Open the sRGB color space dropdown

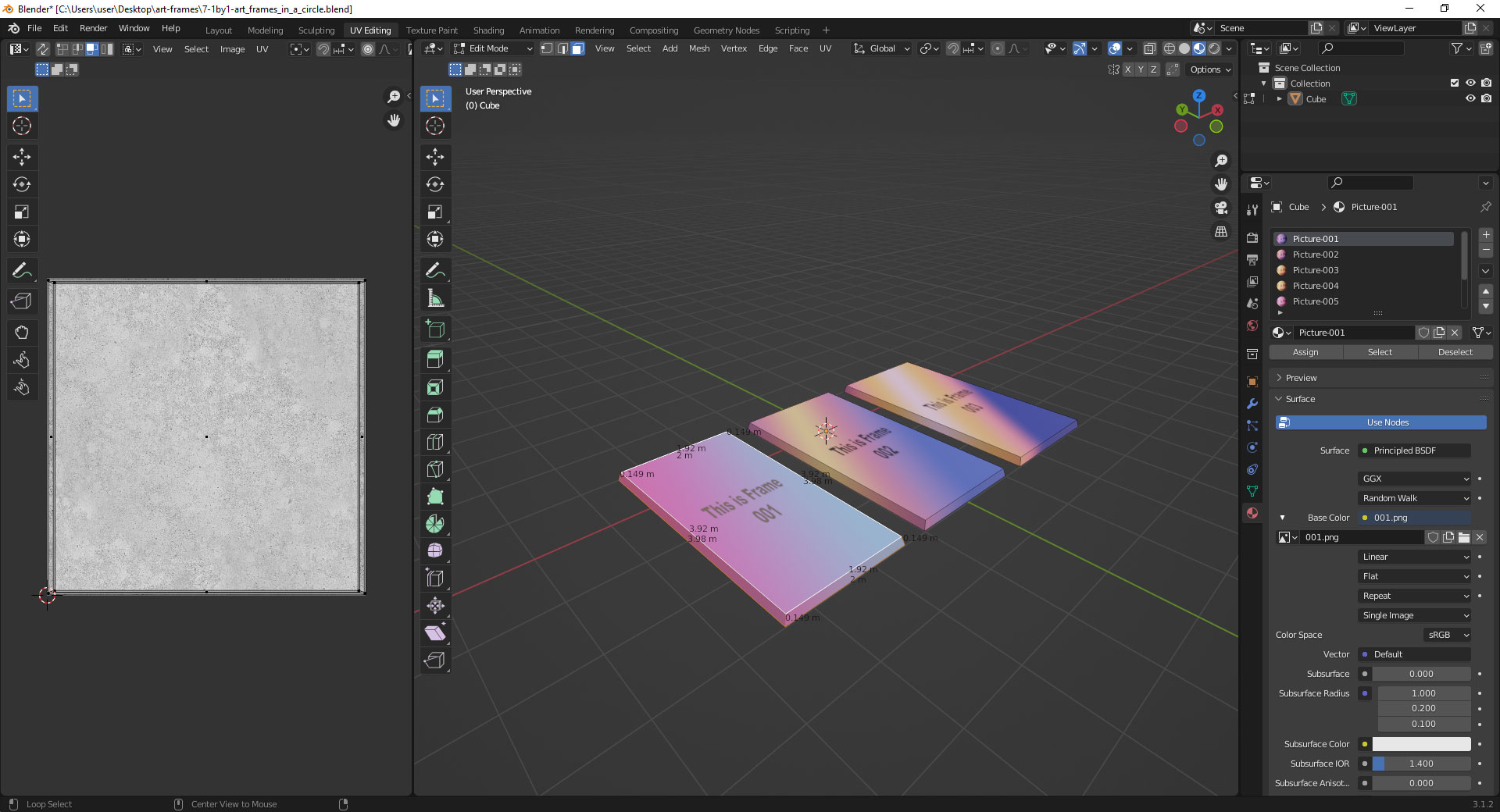1447,635
